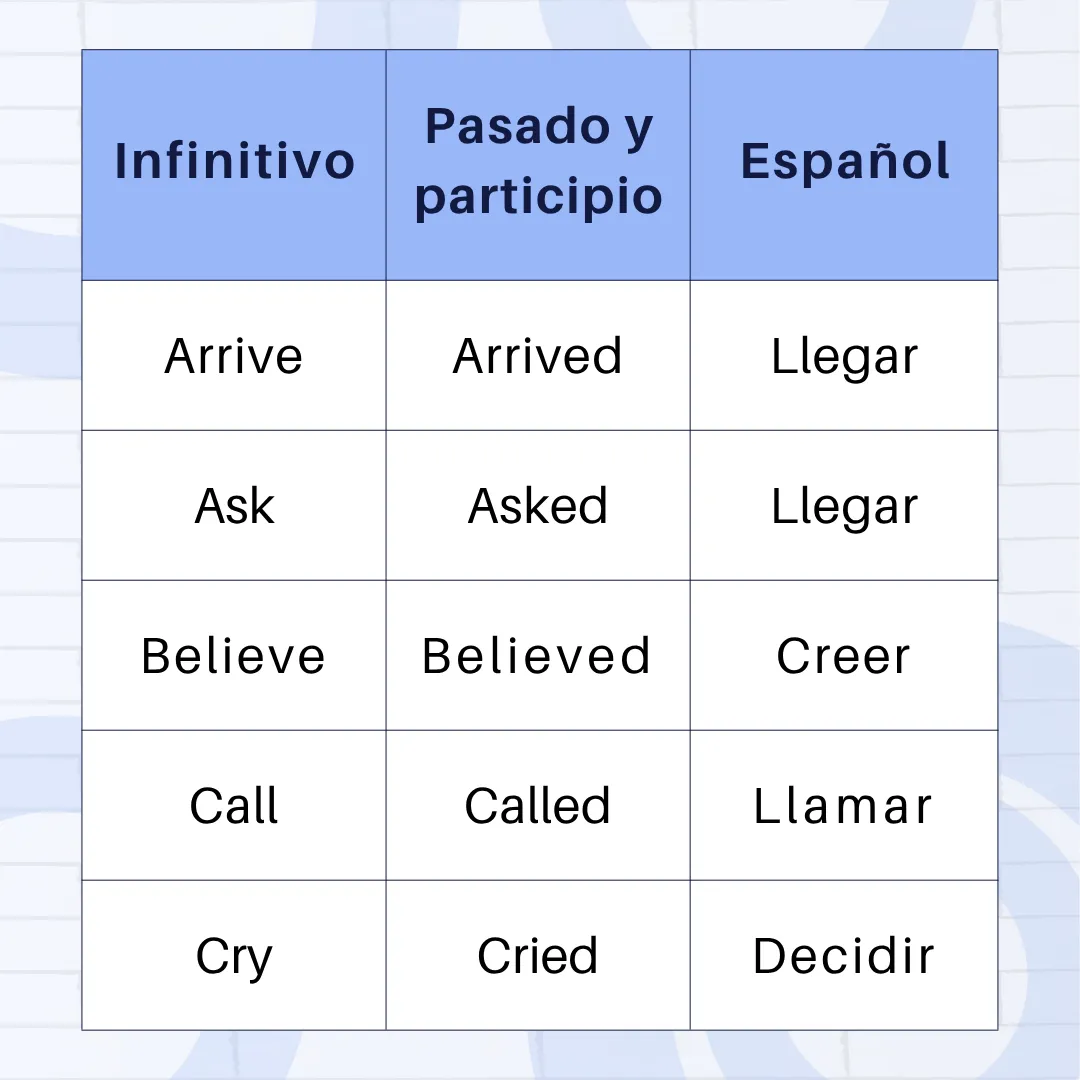Click the Arrive infinitive cell
Viewport: 1080px width, 1080px height.
click(x=234, y=355)
